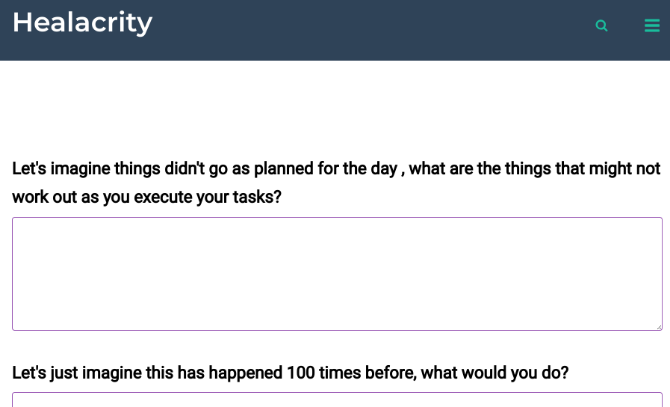Click the phrase 'planned for the day' in the prompt
The height and width of the screenshot is (407, 670).
tap(326, 168)
